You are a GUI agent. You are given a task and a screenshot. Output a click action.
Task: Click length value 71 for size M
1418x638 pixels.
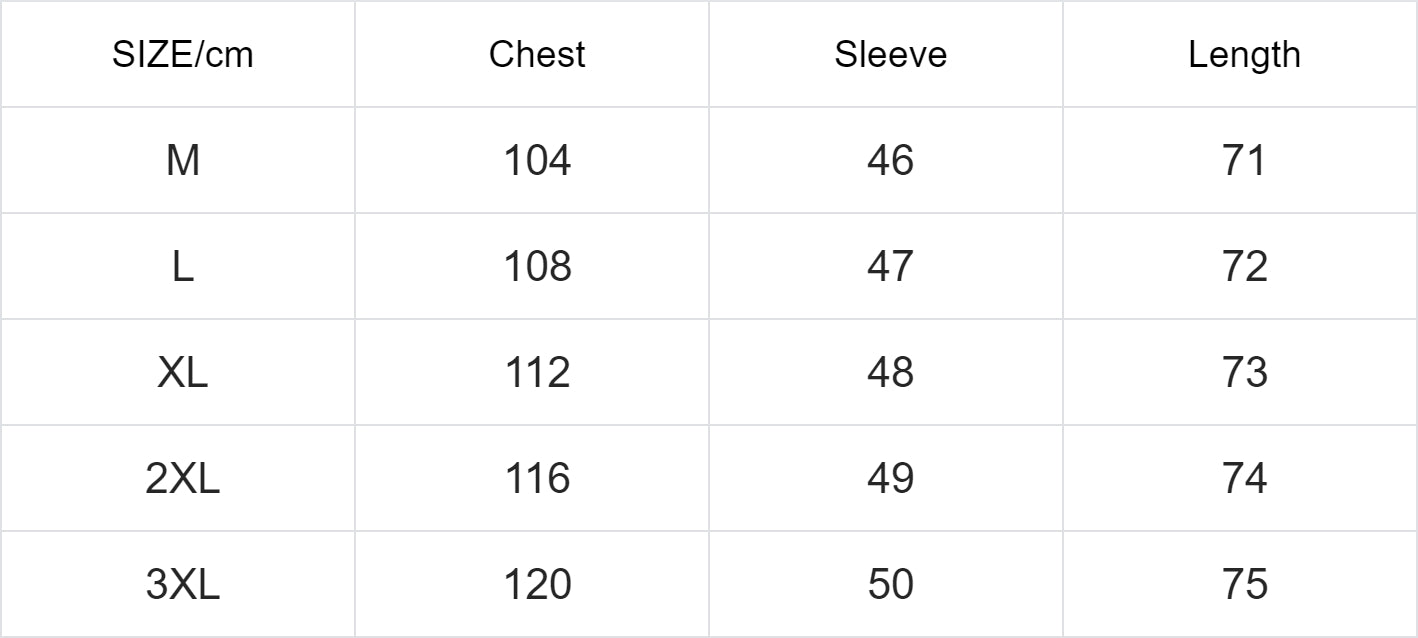1244,161
